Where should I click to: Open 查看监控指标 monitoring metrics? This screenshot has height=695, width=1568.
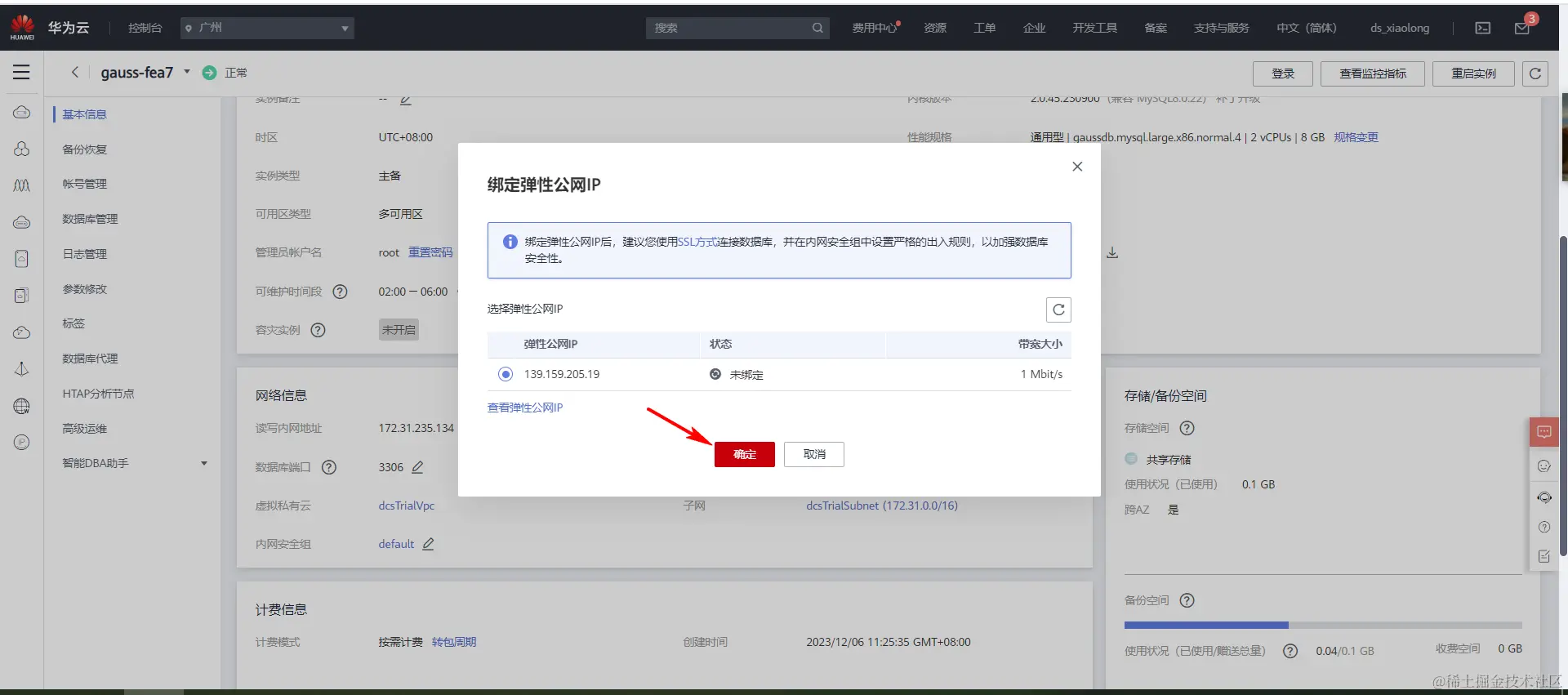(x=1373, y=74)
